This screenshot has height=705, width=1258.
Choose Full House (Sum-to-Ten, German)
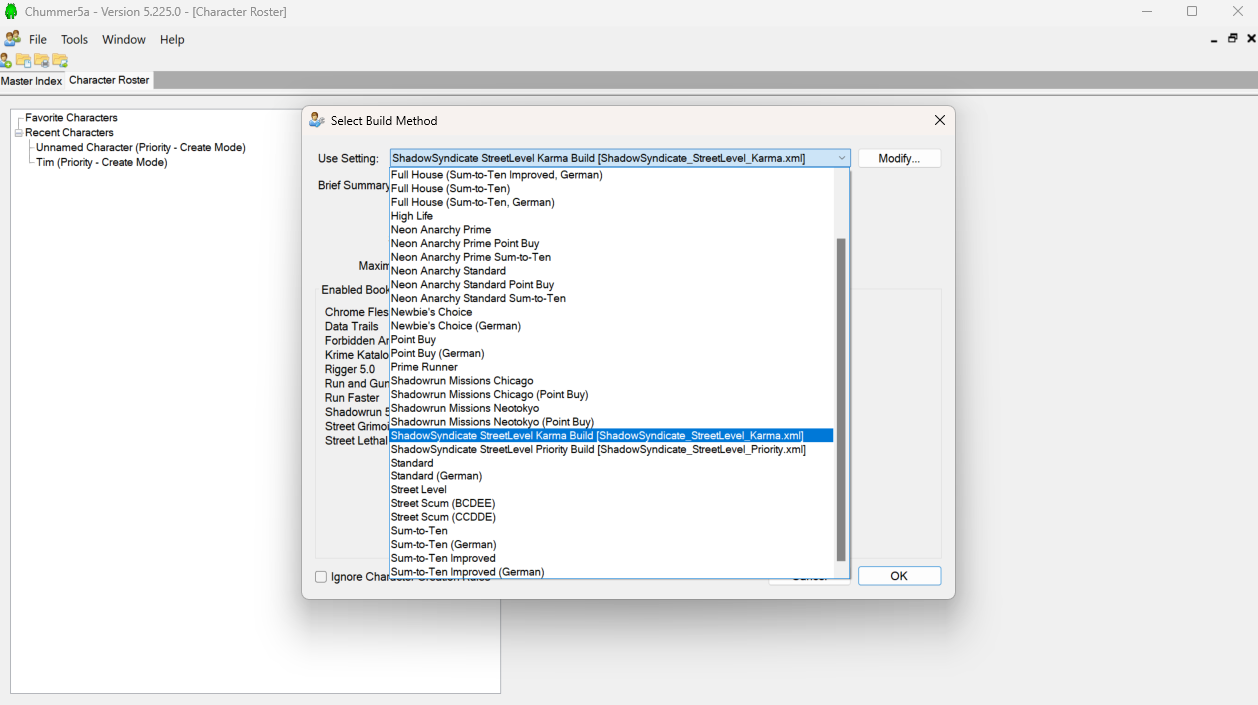pos(611,203)
